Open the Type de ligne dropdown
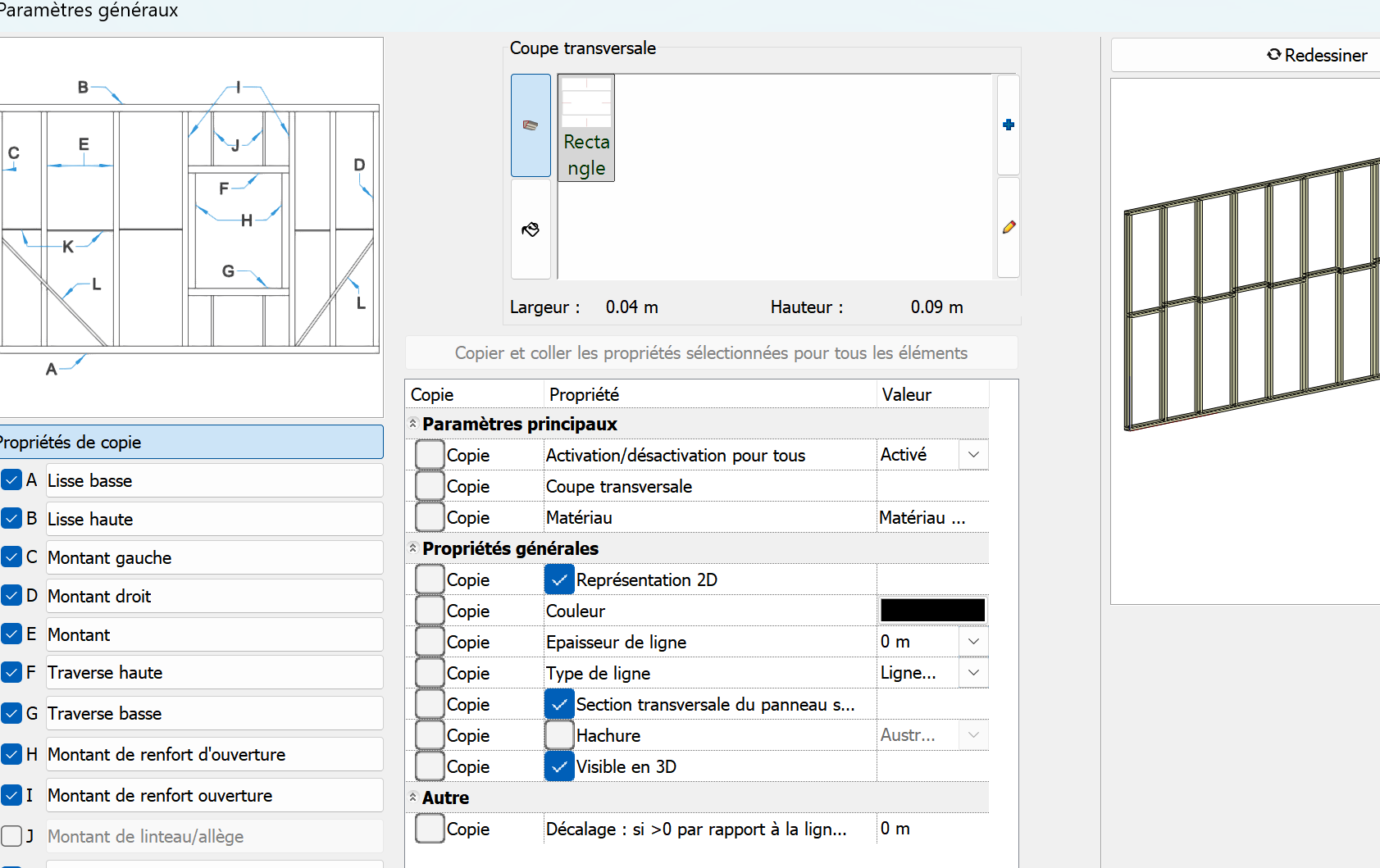The width and height of the screenshot is (1380, 868). coord(973,673)
